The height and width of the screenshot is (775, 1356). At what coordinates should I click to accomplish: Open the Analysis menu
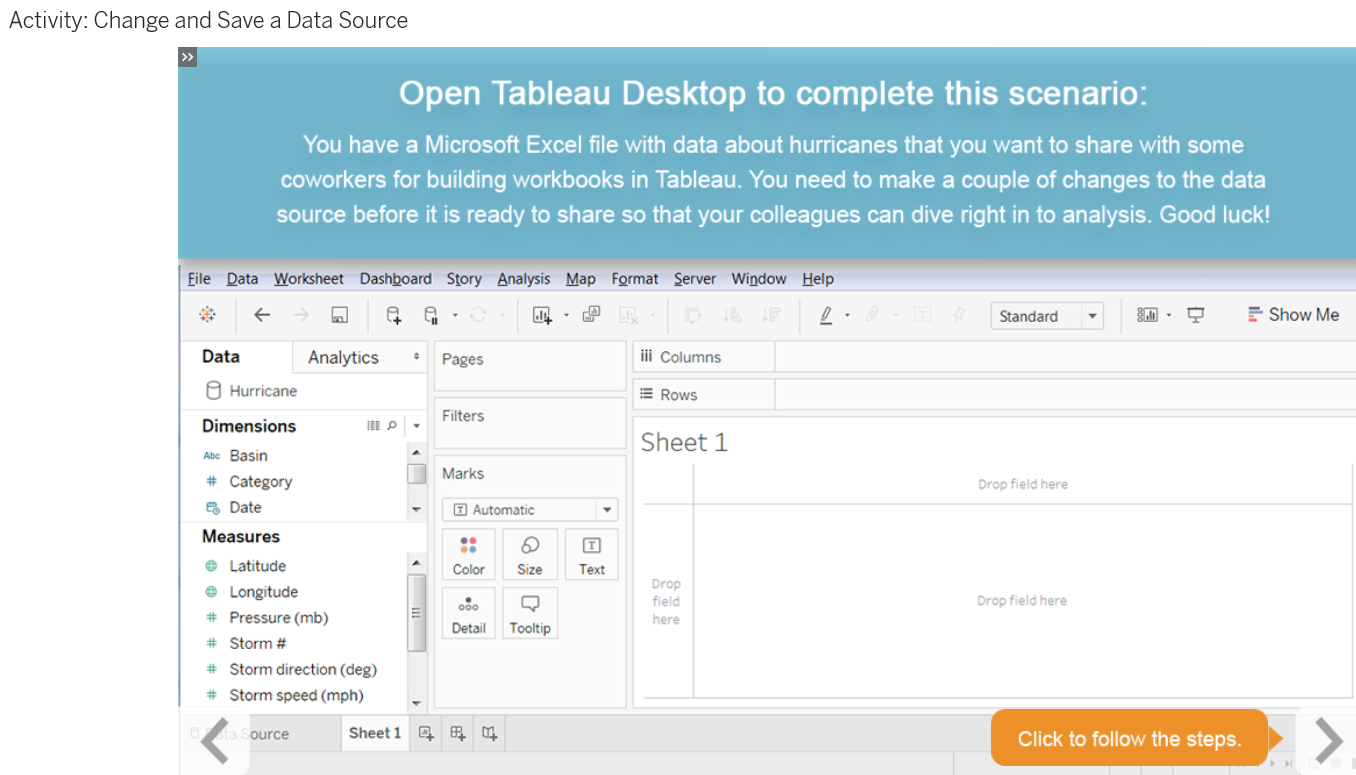pyautogui.click(x=524, y=279)
